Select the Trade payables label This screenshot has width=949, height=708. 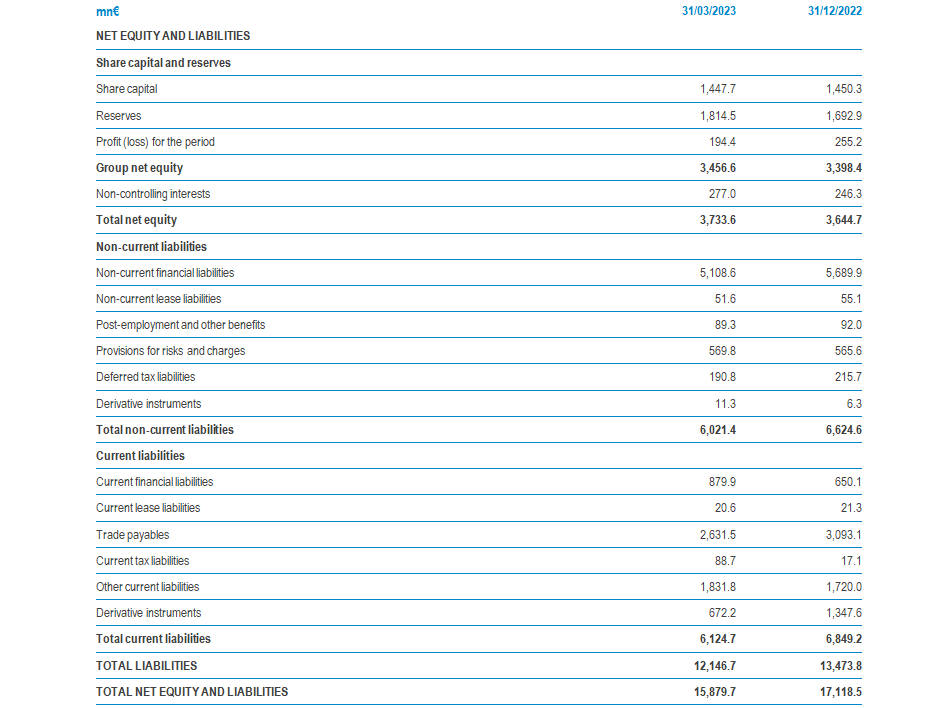pos(133,535)
